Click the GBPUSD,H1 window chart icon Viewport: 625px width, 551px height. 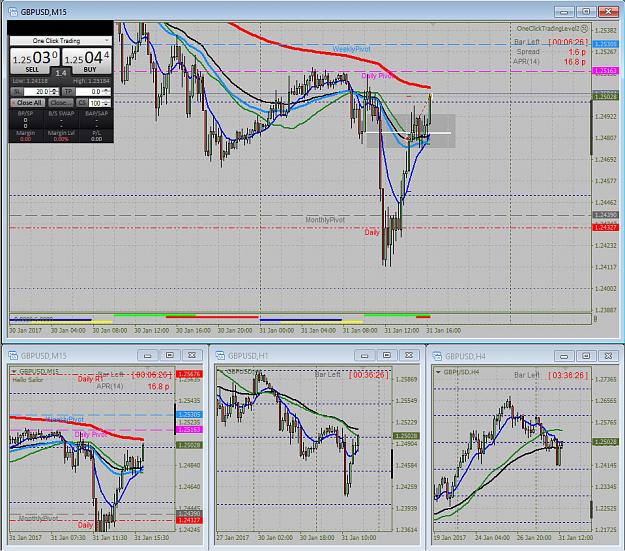point(220,355)
